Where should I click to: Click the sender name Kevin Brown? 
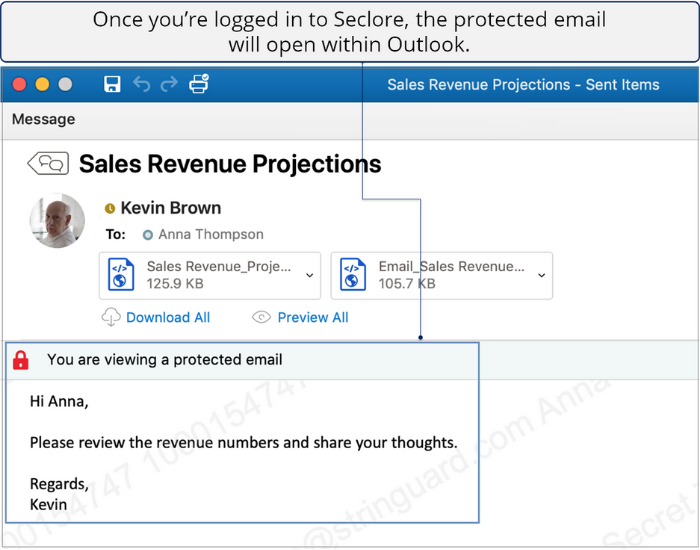171,208
